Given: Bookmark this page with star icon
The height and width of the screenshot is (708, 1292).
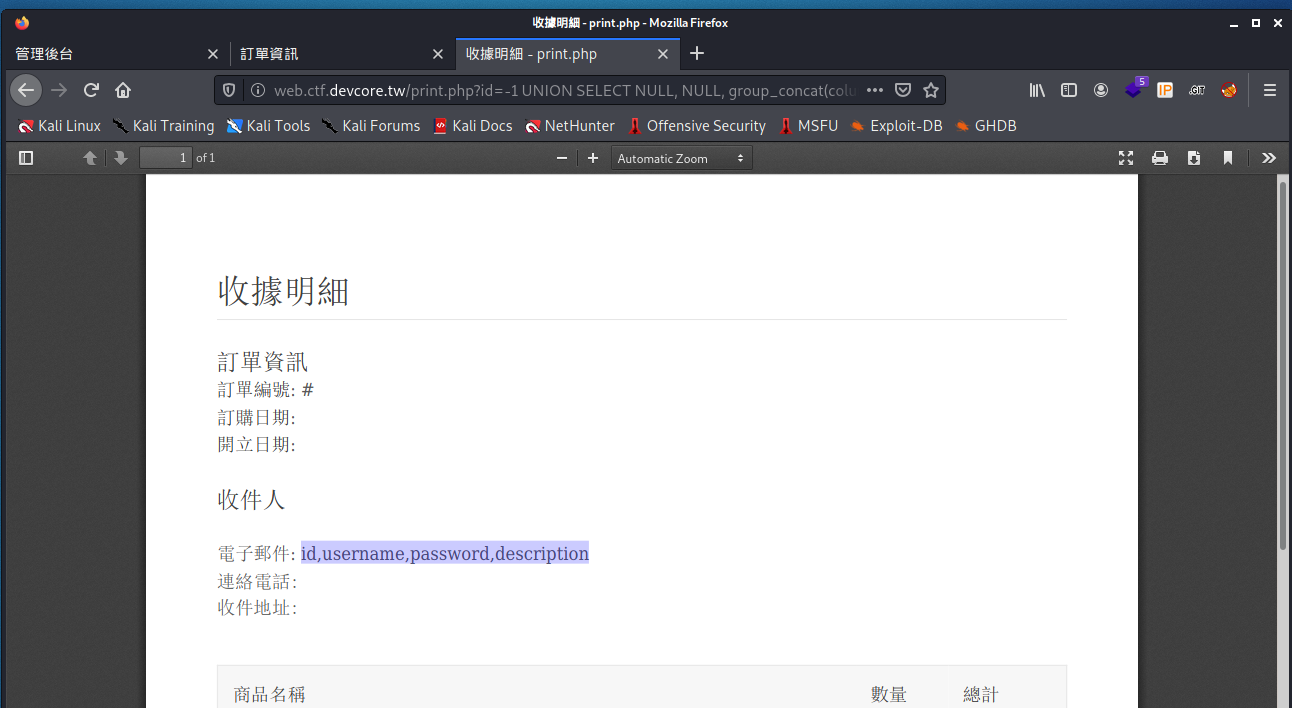Looking at the screenshot, I should coord(931,90).
